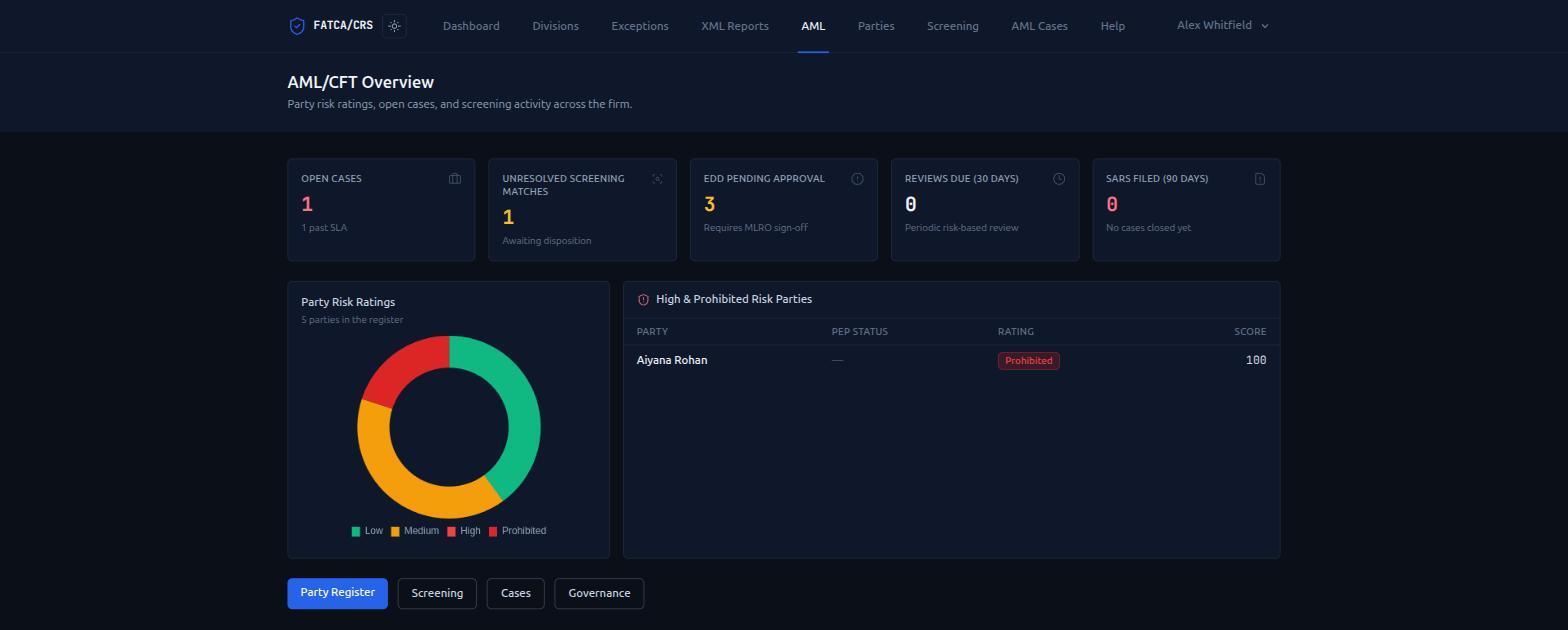This screenshot has width=1568, height=630.
Task: Click the score value 100
Action: [x=1256, y=361]
